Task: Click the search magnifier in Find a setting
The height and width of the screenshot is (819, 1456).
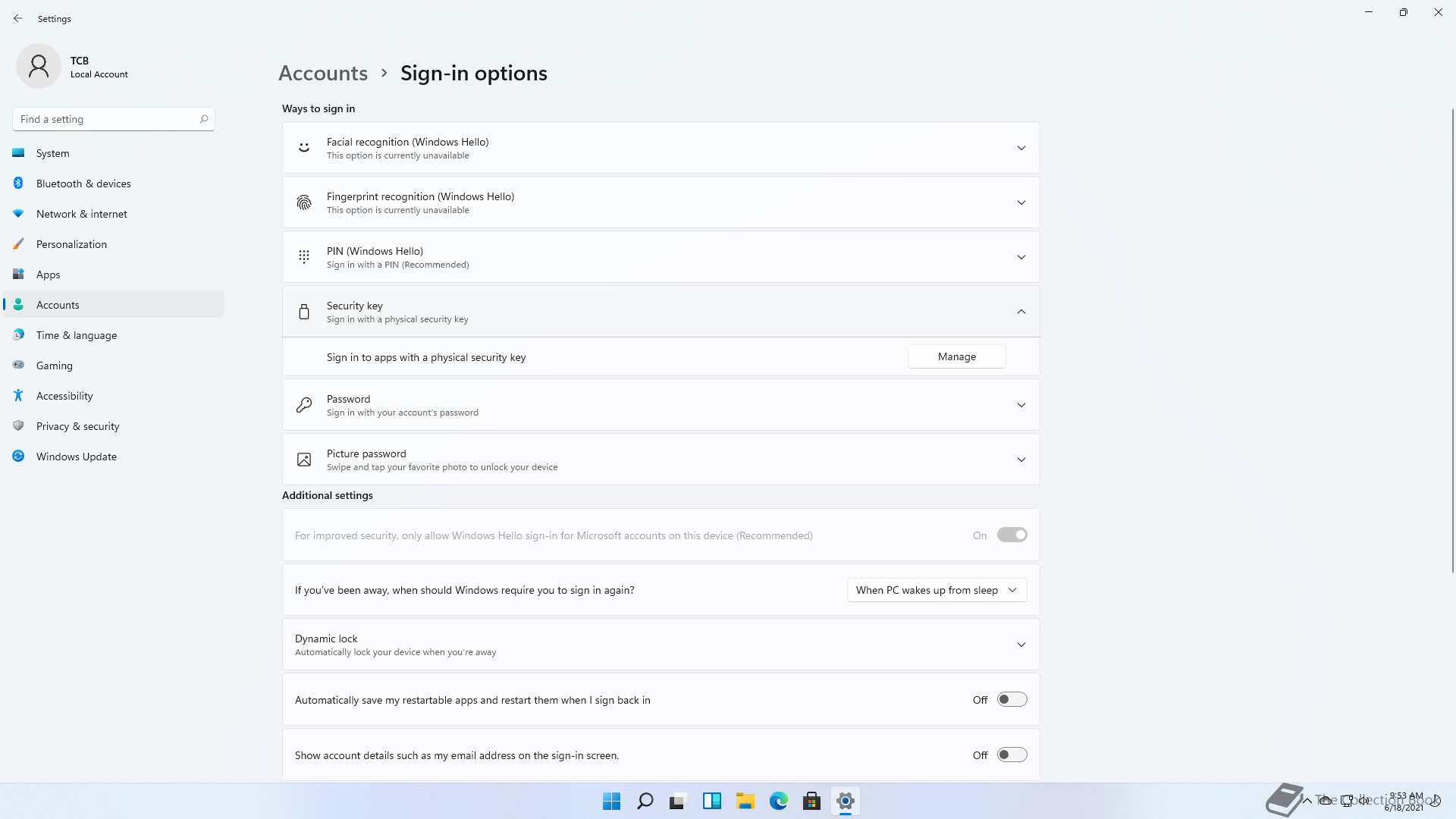Action: tap(204, 119)
